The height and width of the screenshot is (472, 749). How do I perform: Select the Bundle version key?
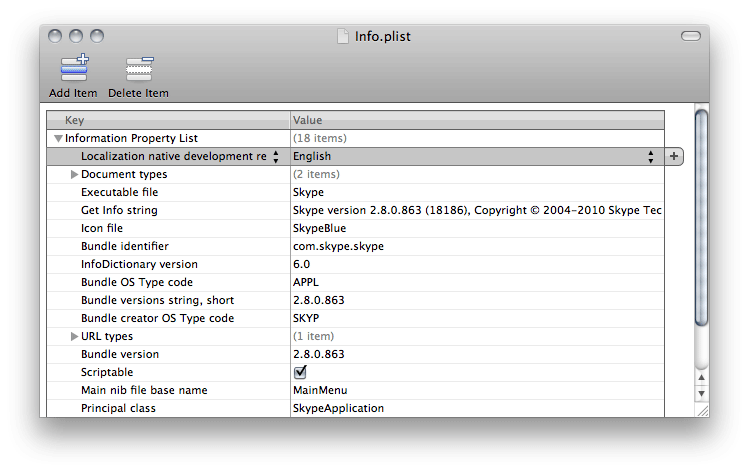click(x=119, y=354)
